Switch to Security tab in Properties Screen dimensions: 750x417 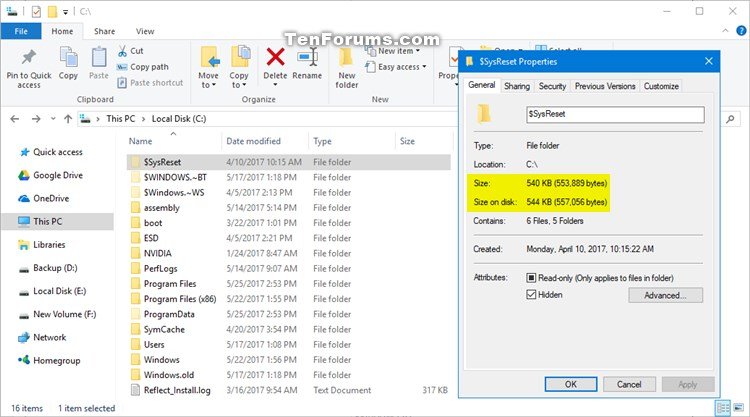(x=552, y=86)
